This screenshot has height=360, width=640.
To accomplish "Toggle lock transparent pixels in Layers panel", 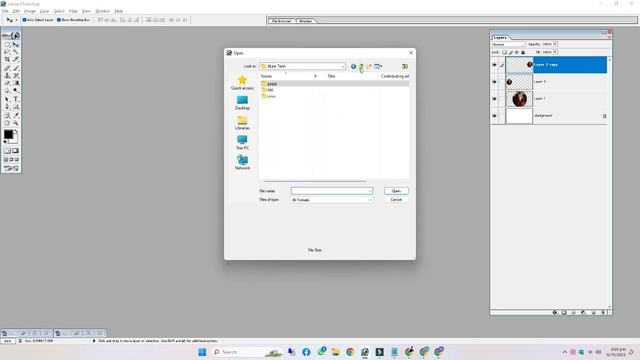I will click(x=504, y=52).
